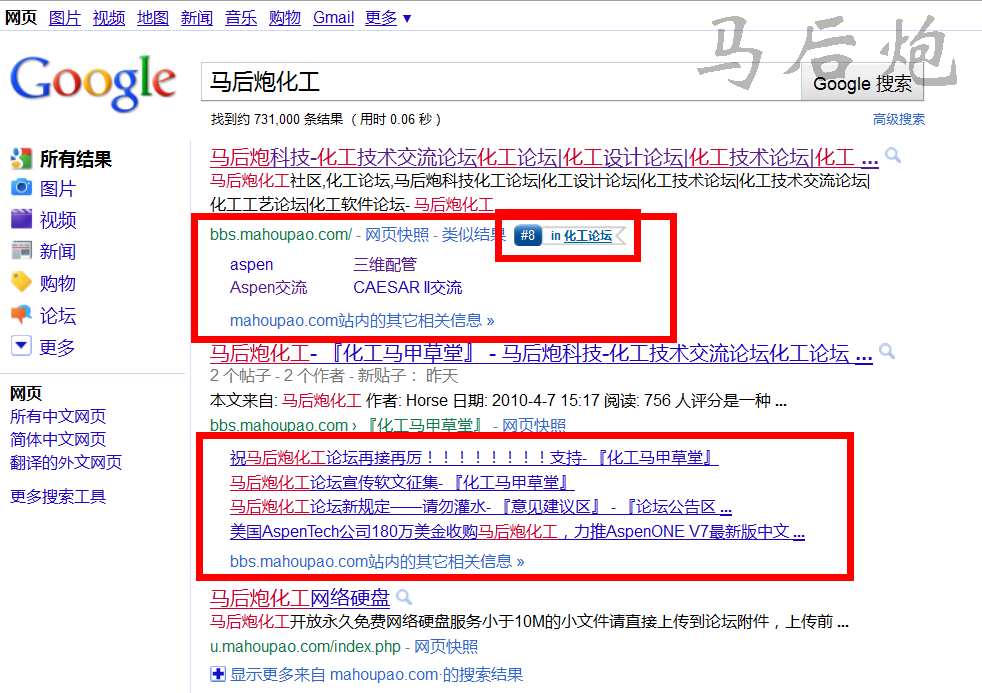Click the magnifier preview icon beside first result title

893,155
